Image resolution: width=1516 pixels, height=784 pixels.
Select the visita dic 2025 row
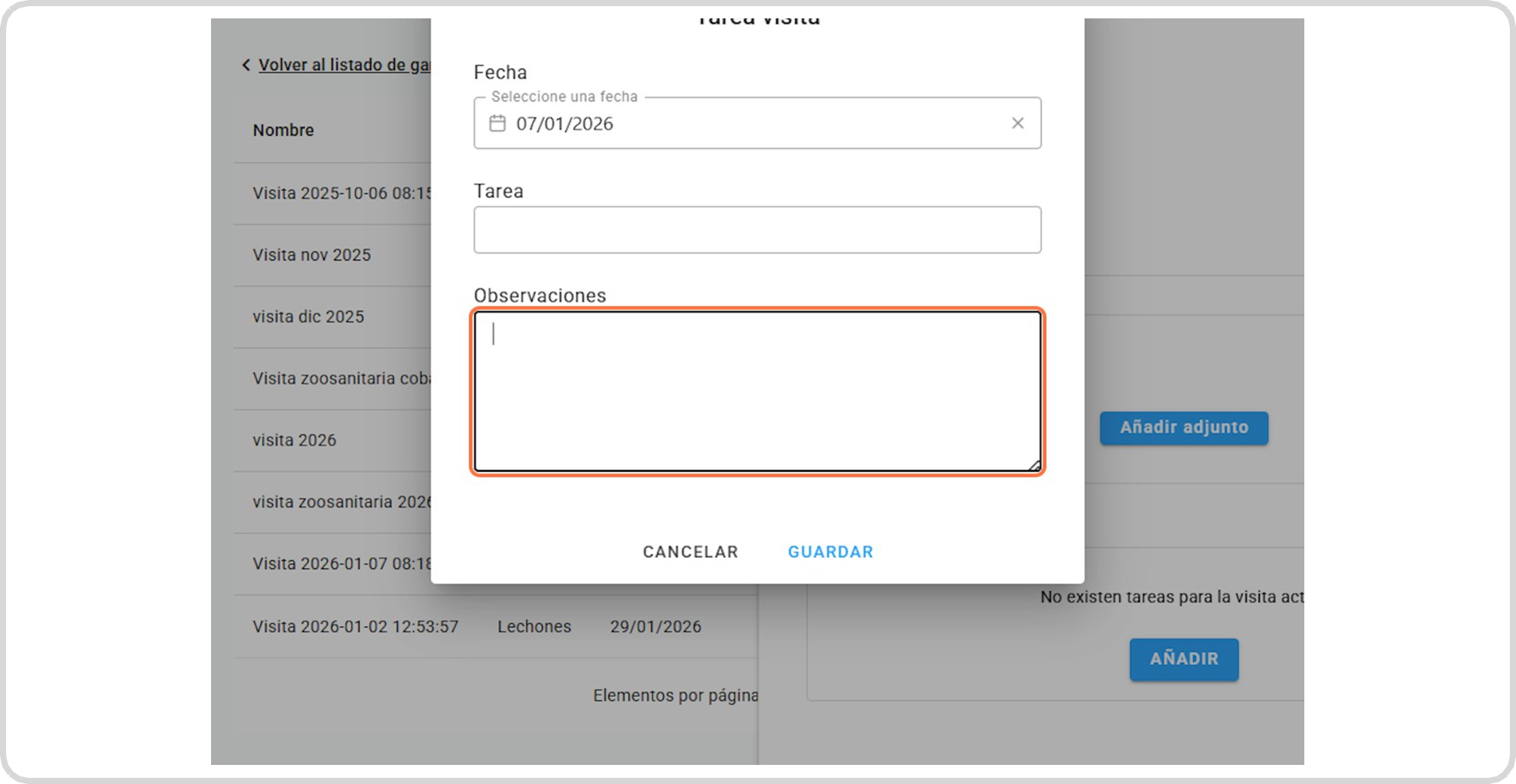[x=308, y=317]
